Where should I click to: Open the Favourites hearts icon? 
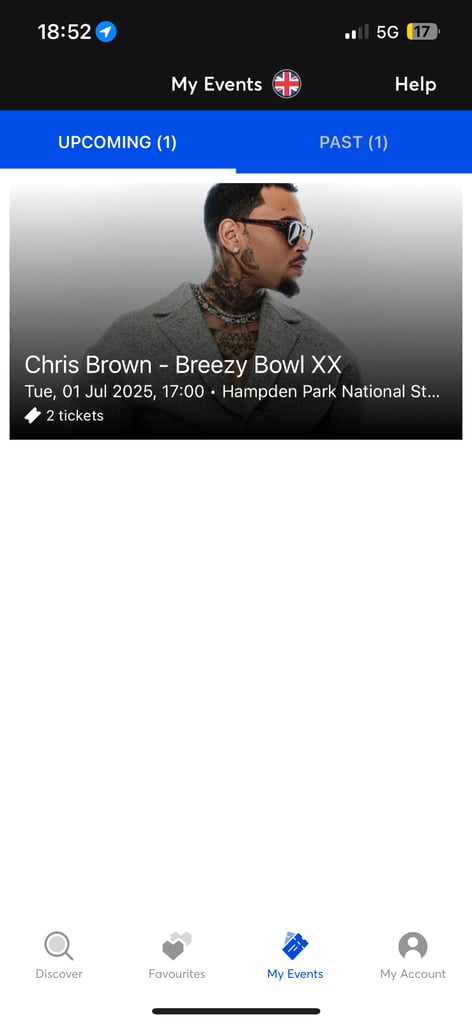[177, 946]
